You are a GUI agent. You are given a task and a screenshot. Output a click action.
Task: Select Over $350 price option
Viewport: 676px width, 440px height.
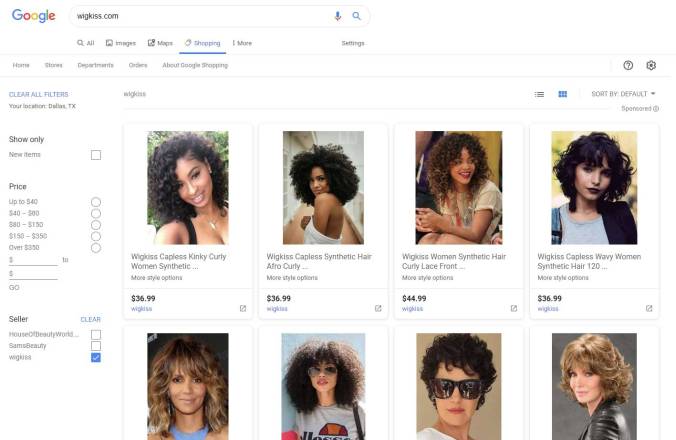(x=96, y=248)
